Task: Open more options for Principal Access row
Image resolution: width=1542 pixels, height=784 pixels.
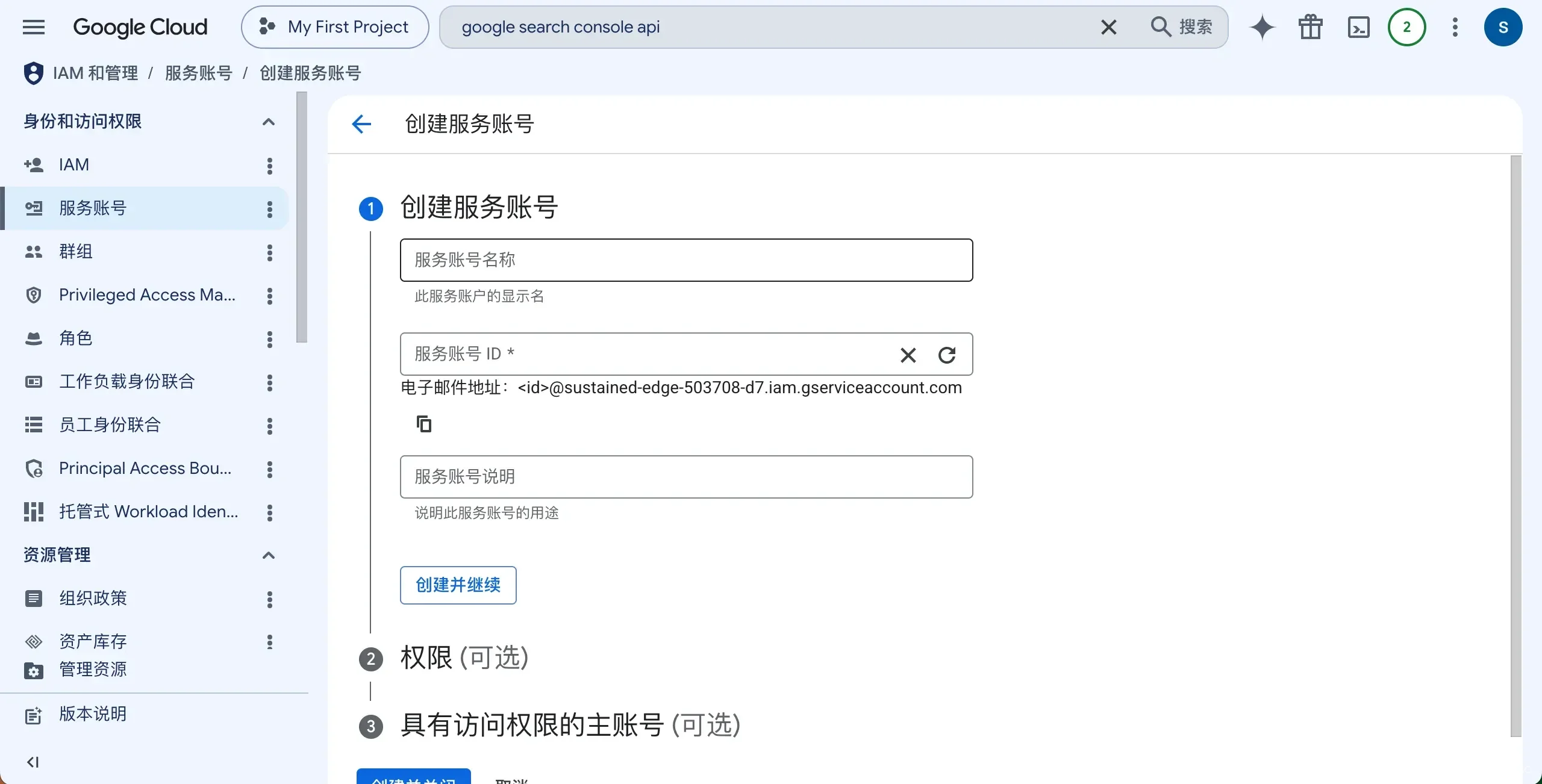Action: pos(270,469)
